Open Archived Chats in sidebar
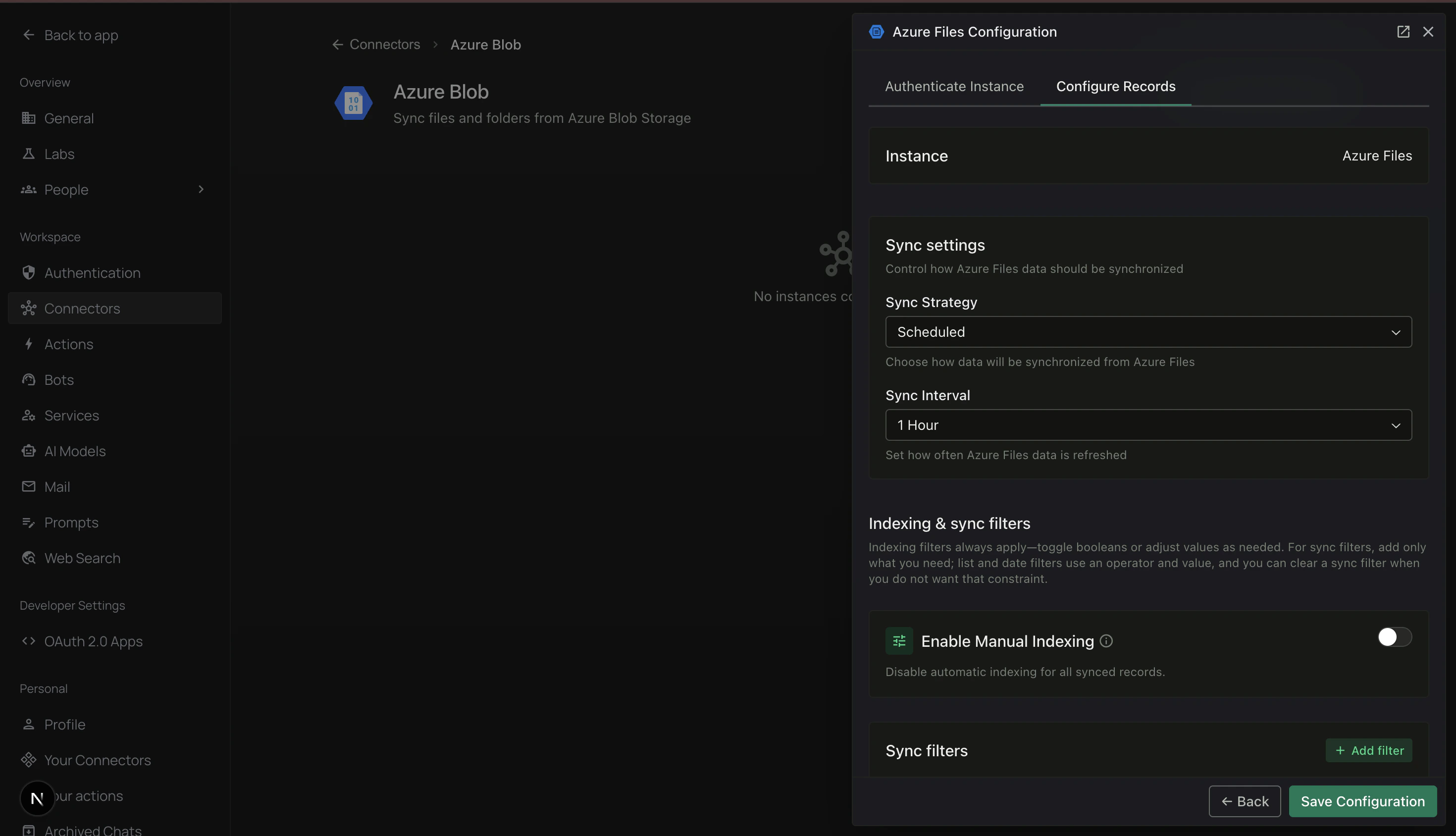1456x836 pixels. [115, 830]
